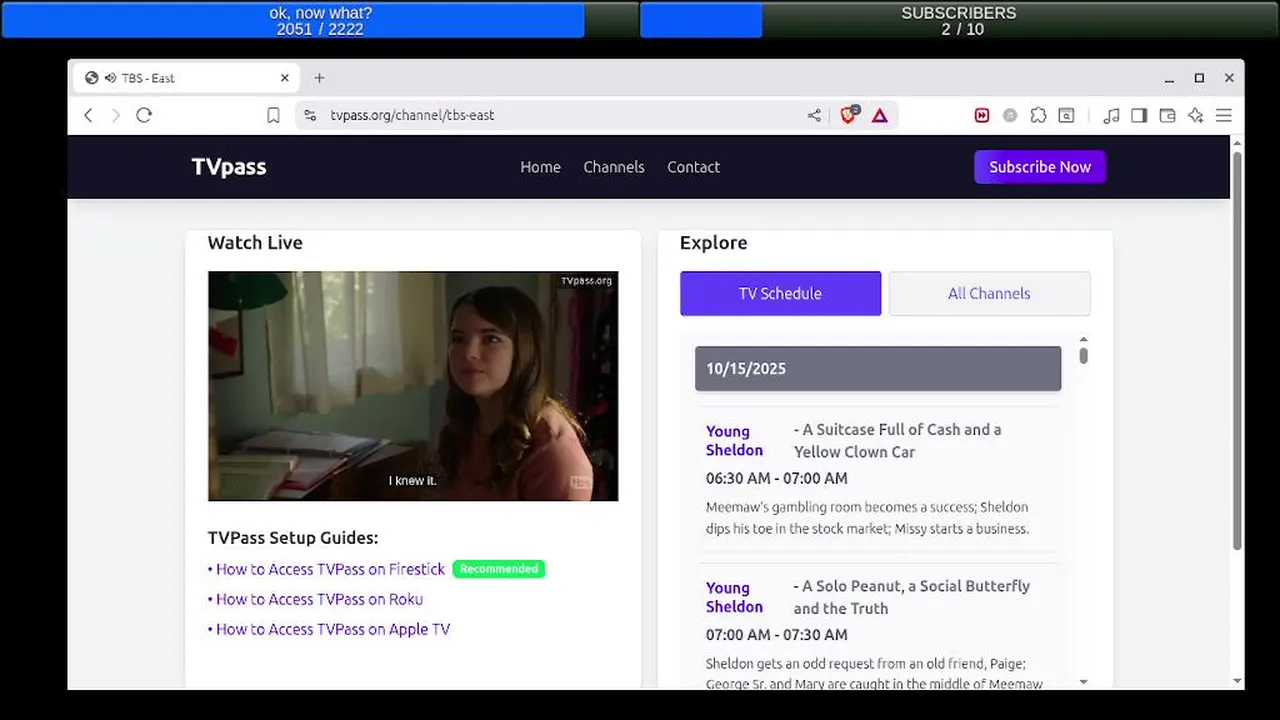Click the share icon in the address bar
This screenshot has height=720, width=1280.
(x=814, y=116)
